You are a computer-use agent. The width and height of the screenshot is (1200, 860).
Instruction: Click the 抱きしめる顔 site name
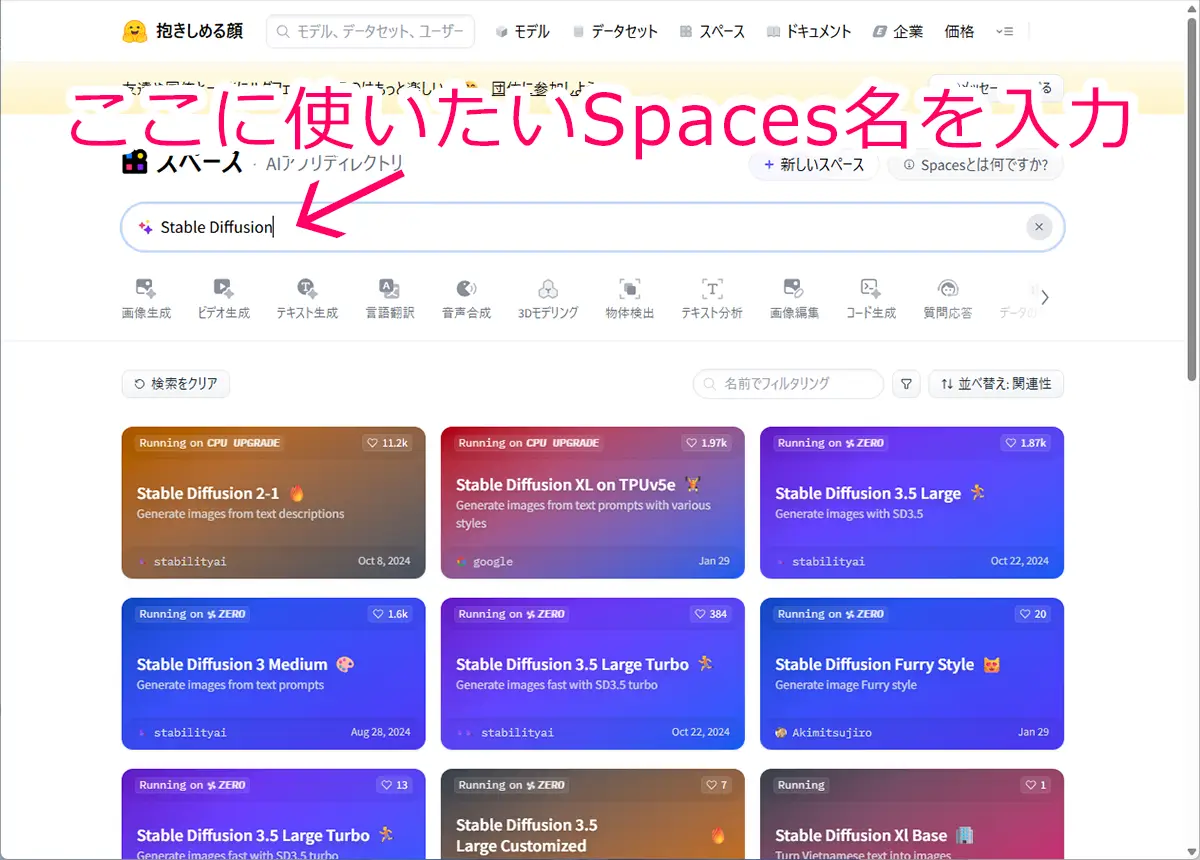[x=199, y=31]
